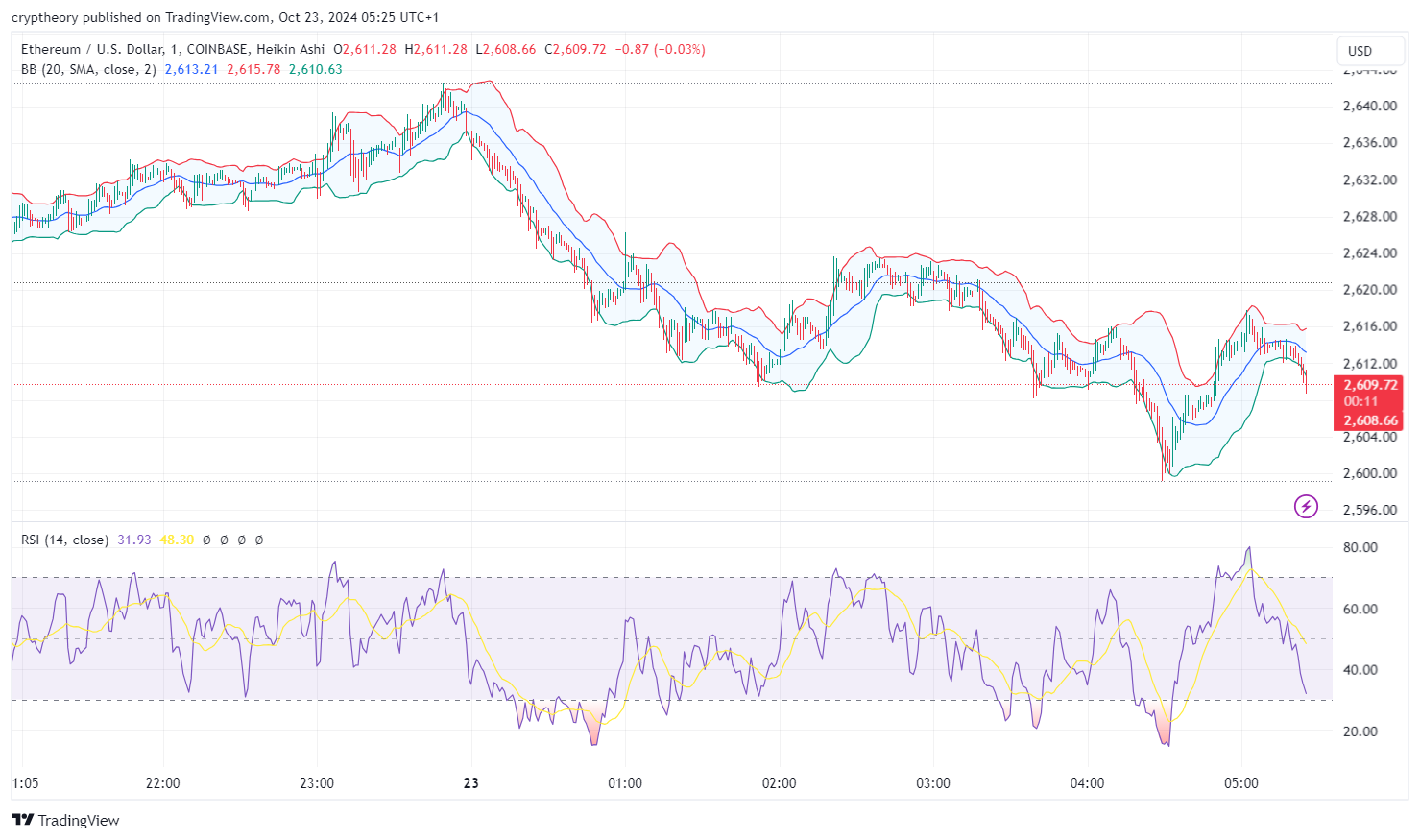
Task: Click the 2,632.00 price axis label
Action: tap(1370, 180)
